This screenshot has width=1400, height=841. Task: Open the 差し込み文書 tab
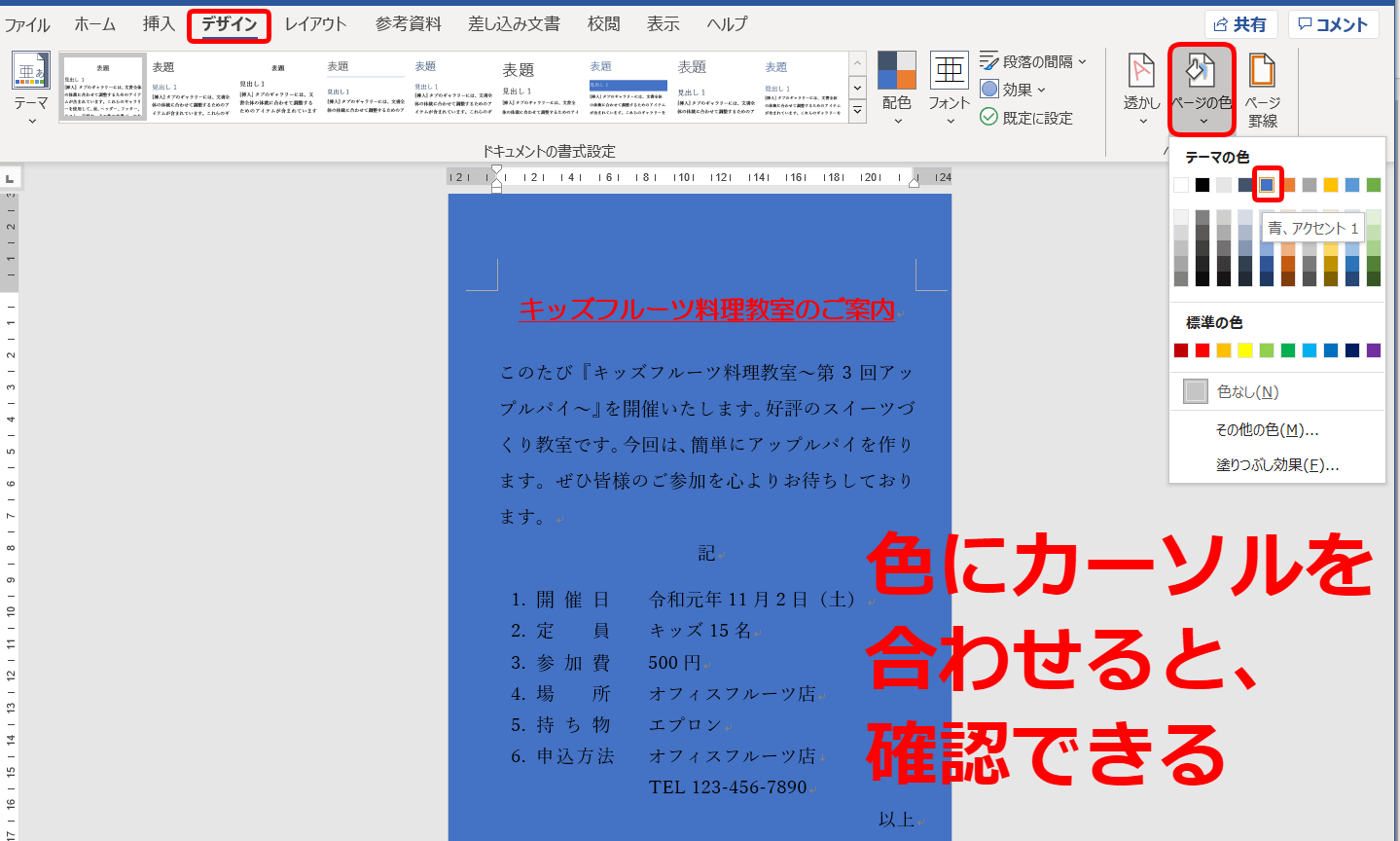pos(514,24)
